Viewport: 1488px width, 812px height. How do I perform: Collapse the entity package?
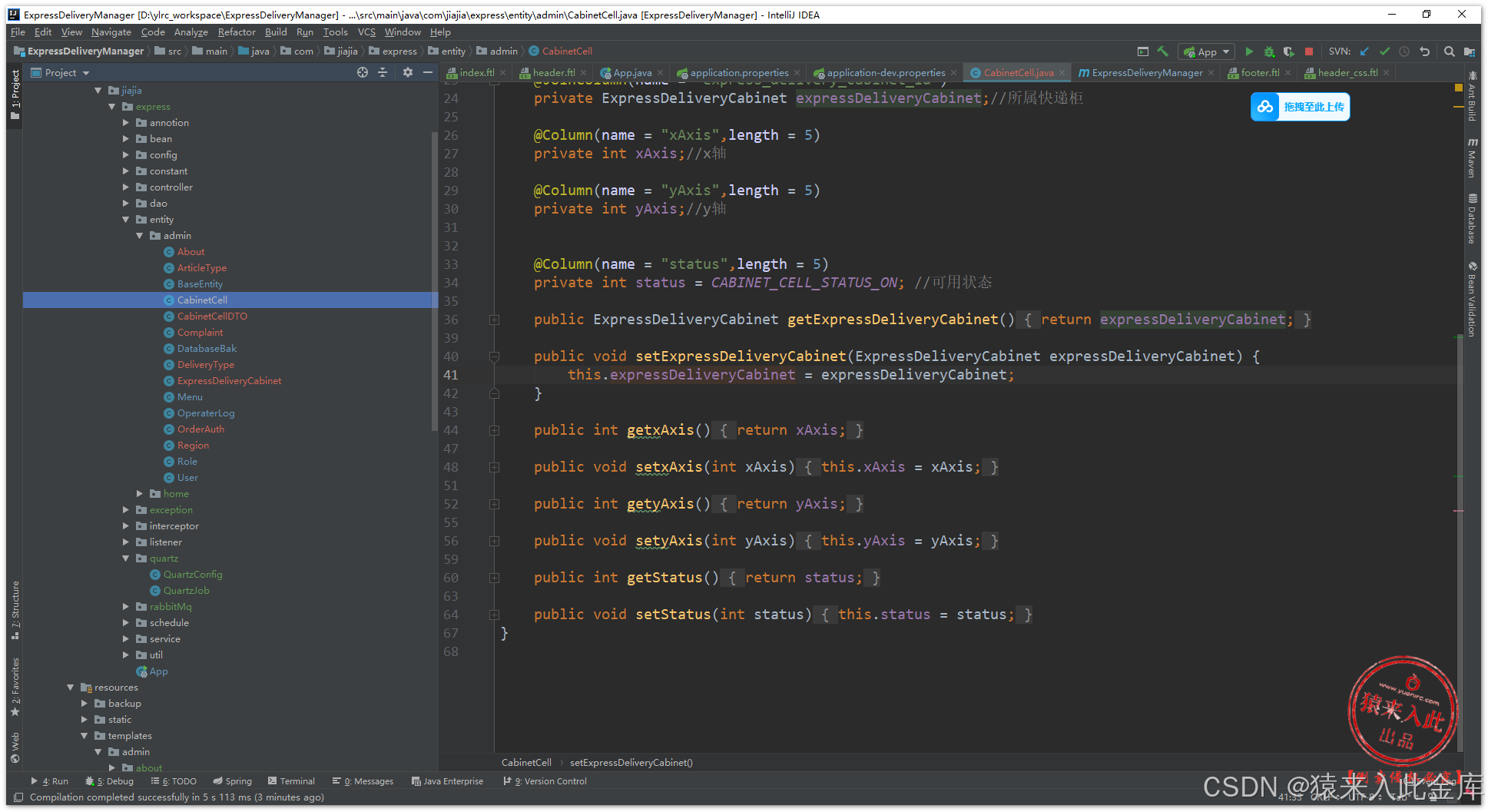126,220
